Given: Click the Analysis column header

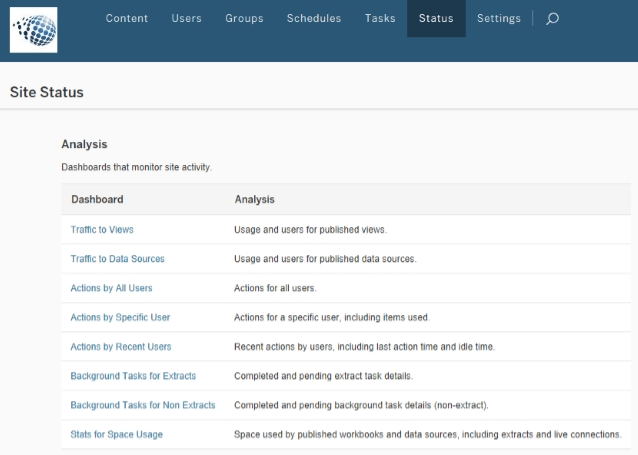Looking at the screenshot, I should (x=254, y=199).
